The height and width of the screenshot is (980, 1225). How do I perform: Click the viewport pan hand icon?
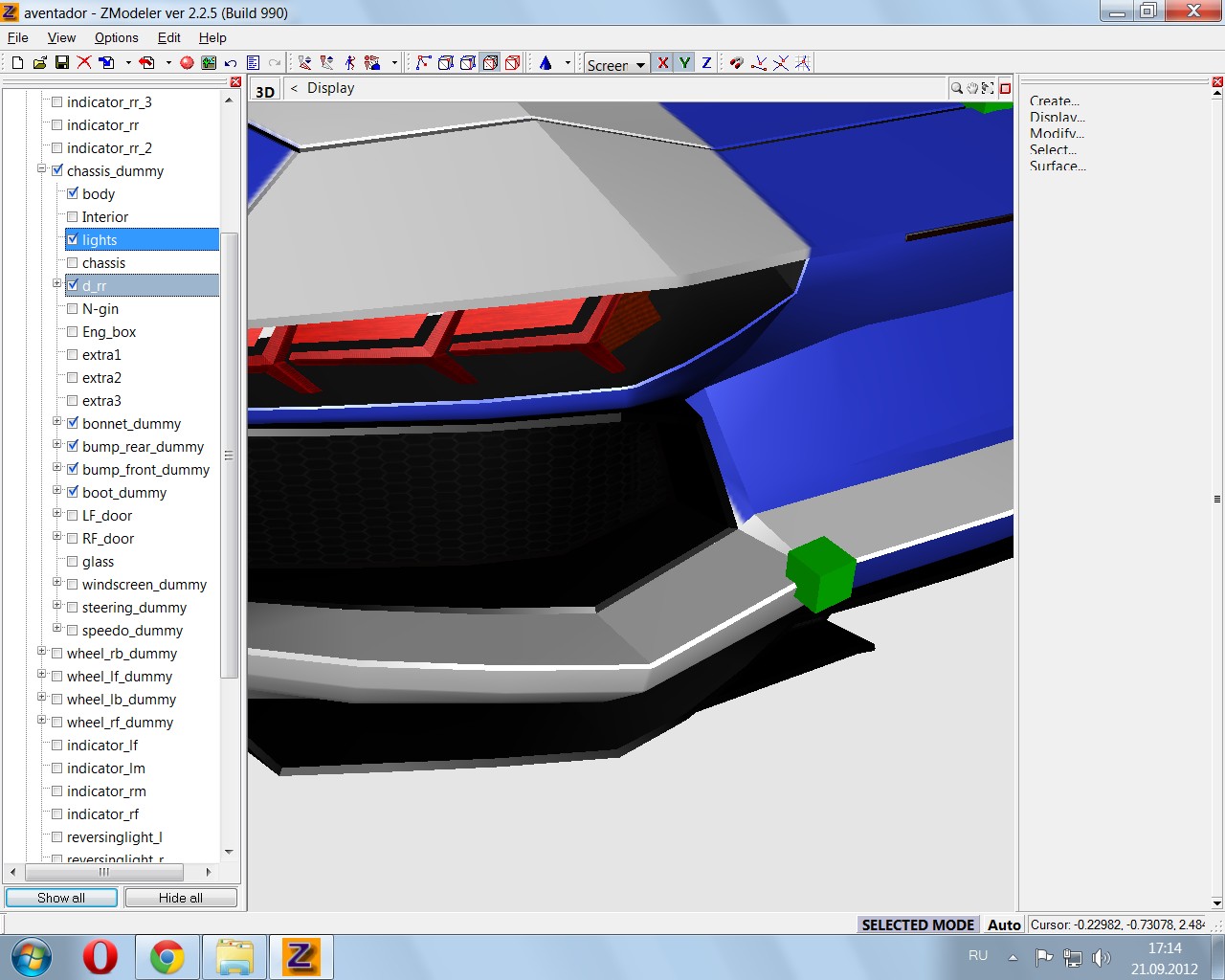click(972, 88)
